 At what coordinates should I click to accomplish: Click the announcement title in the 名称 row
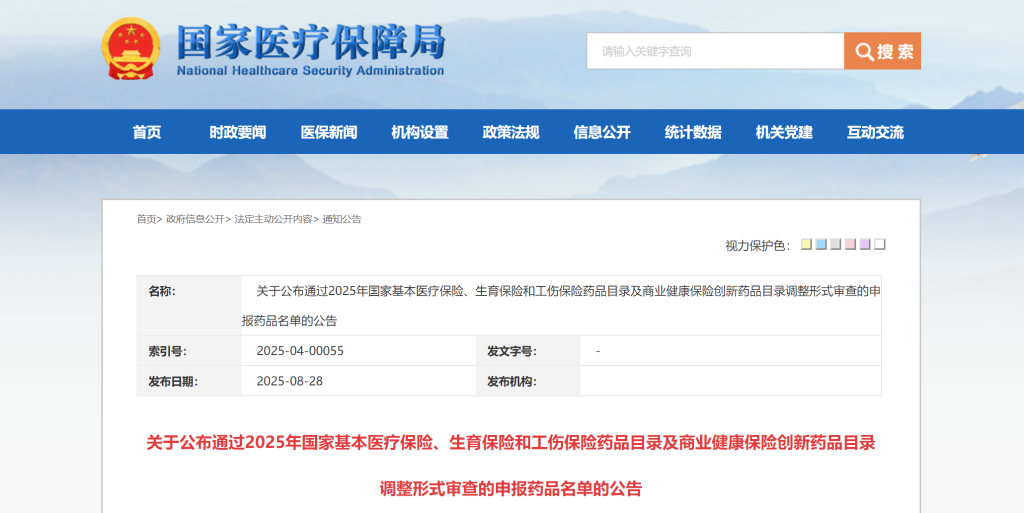pyautogui.click(x=561, y=305)
